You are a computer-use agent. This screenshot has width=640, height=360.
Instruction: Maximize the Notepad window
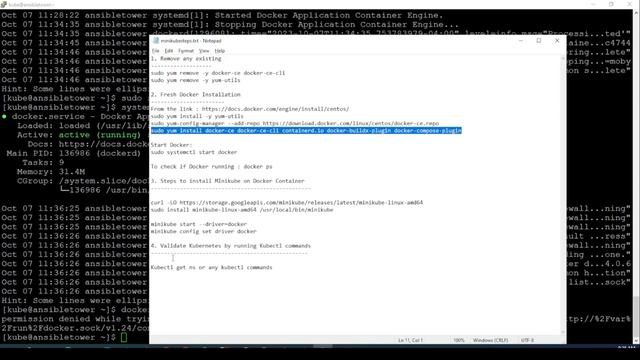[x=539, y=40]
